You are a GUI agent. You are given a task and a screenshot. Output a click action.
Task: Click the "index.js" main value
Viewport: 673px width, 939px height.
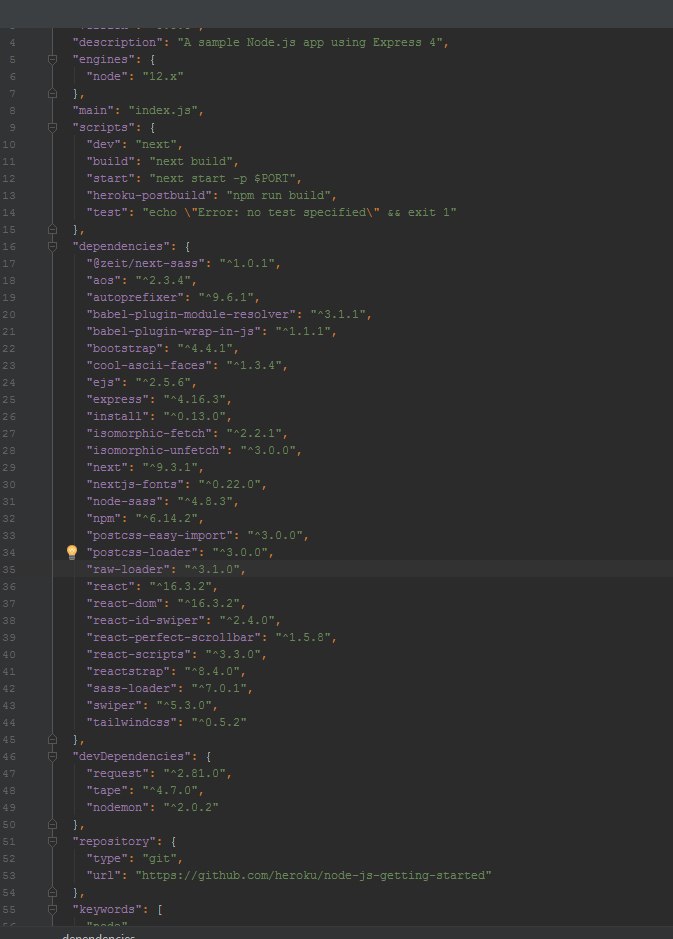(163, 110)
